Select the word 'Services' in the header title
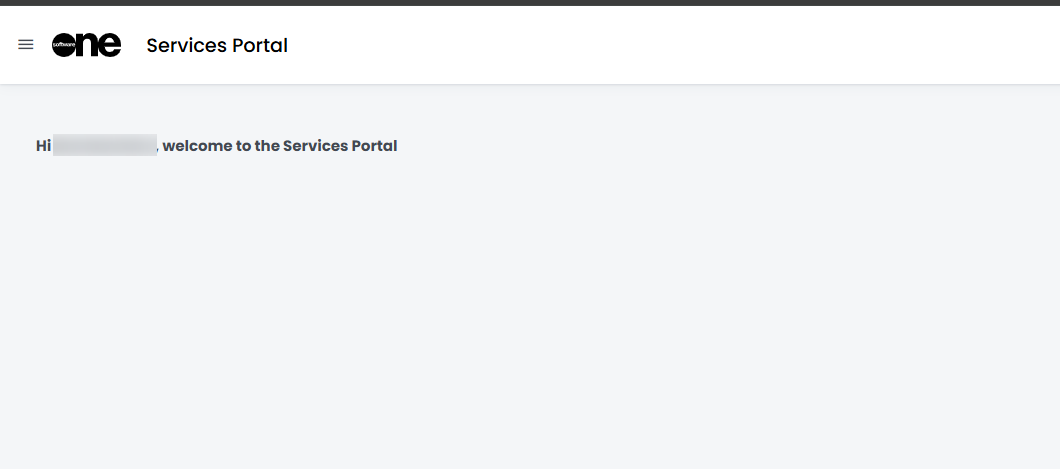Viewport: 1060px width, 469px height. click(x=186, y=45)
